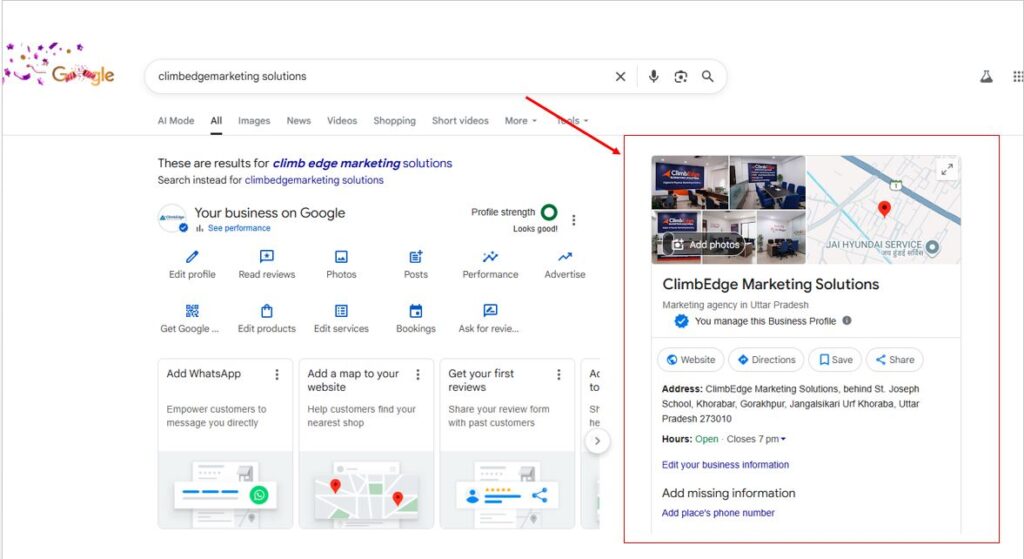1024x559 pixels.
Task: Expand the map with the fullscreen icon
Action: 946,170
